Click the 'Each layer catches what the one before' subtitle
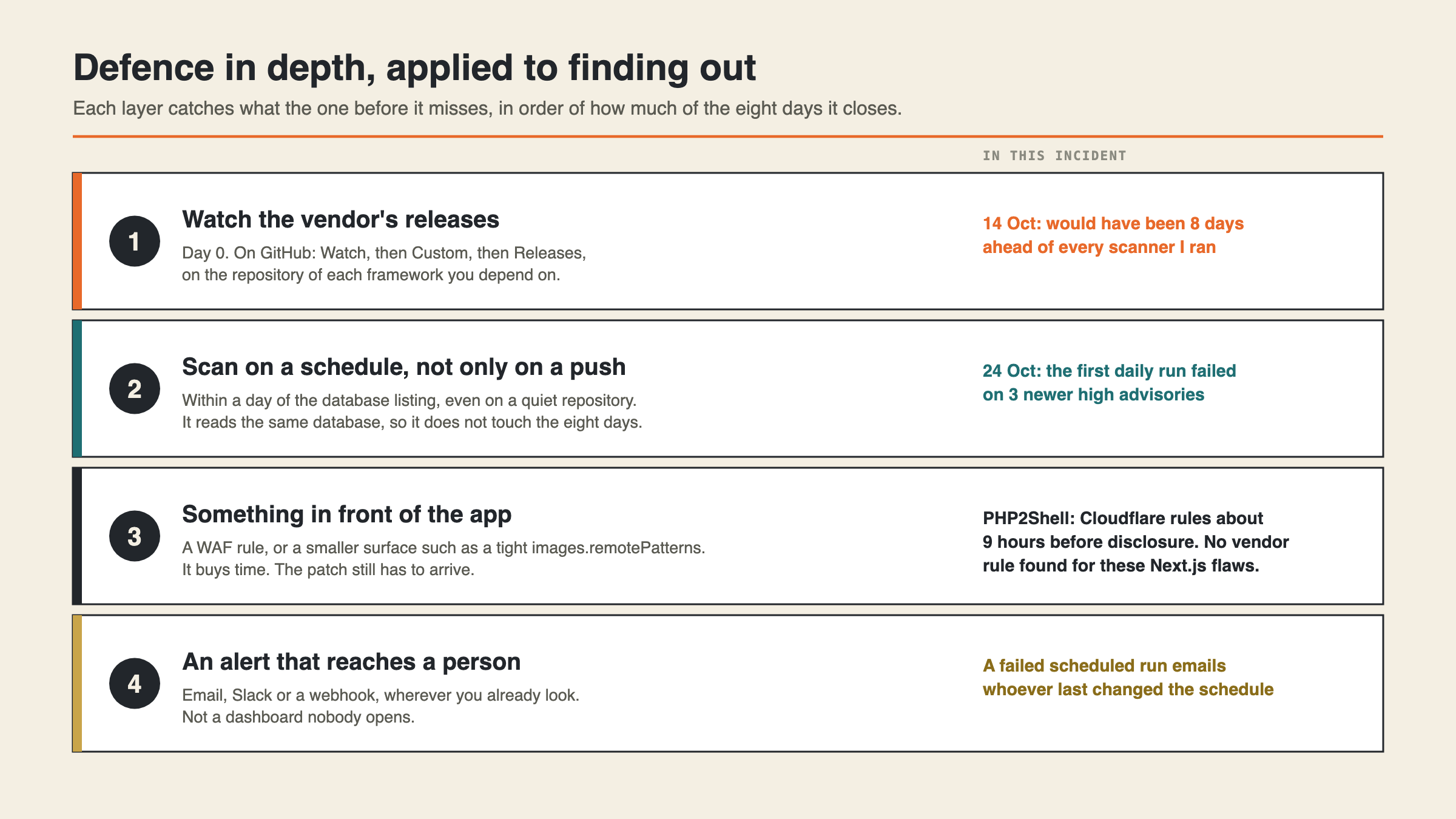This screenshot has height=819, width=1456. (487, 109)
